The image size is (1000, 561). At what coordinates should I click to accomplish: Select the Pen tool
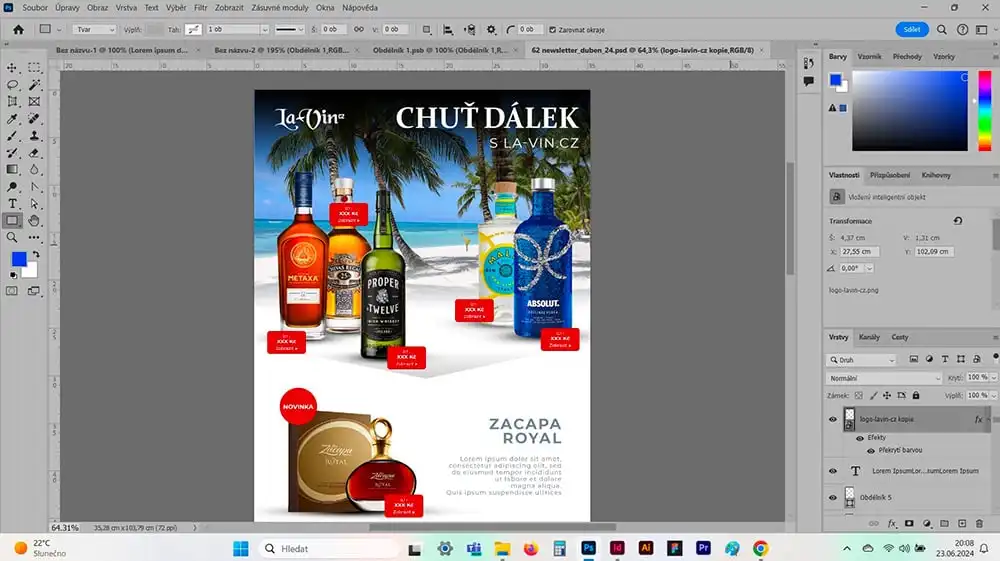pyautogui.click(x=34, y=187)
